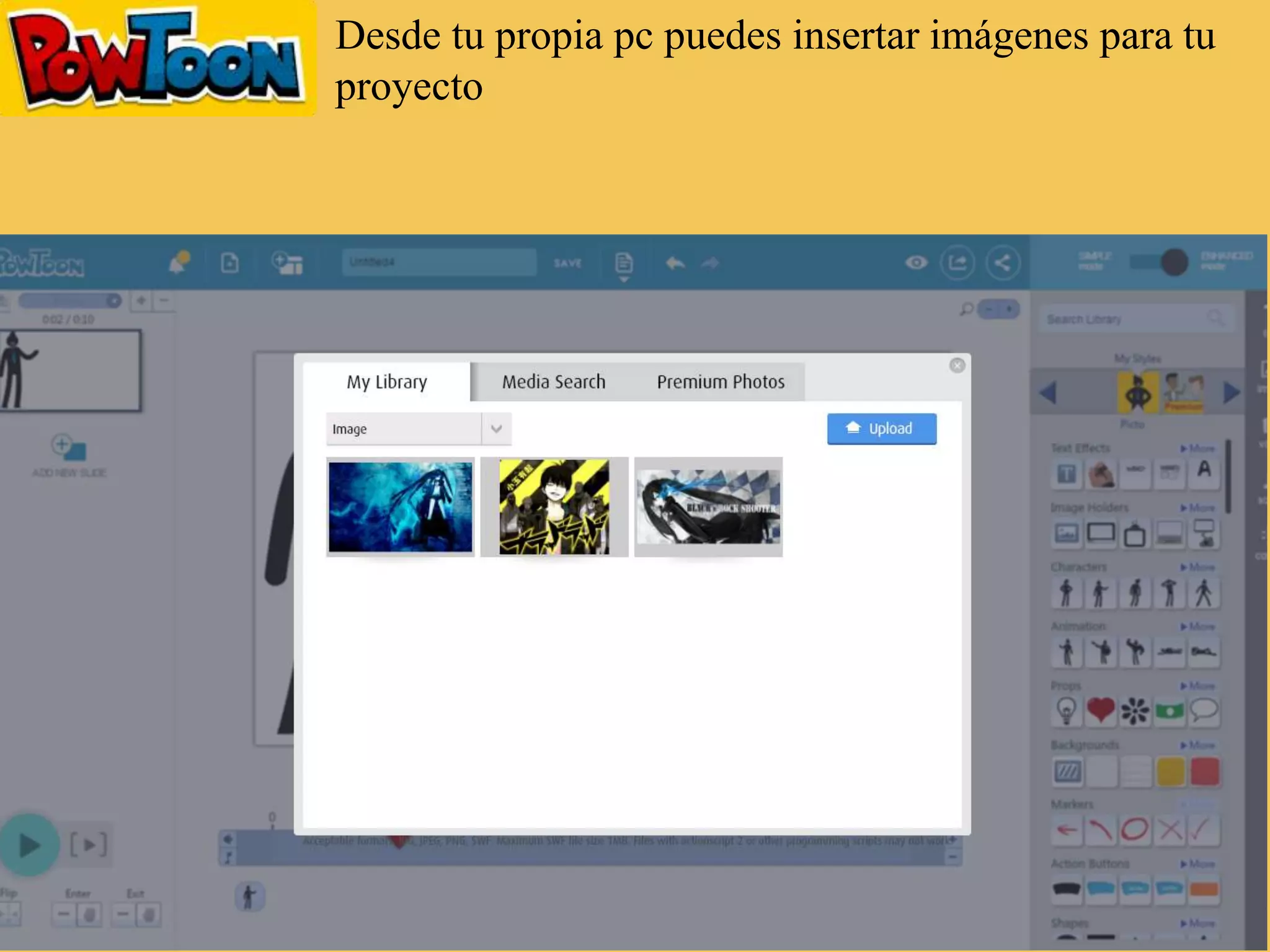Screen dimensions: 1270x952
Task: Expand Text Effects with More link
Action: [1198, 448]
